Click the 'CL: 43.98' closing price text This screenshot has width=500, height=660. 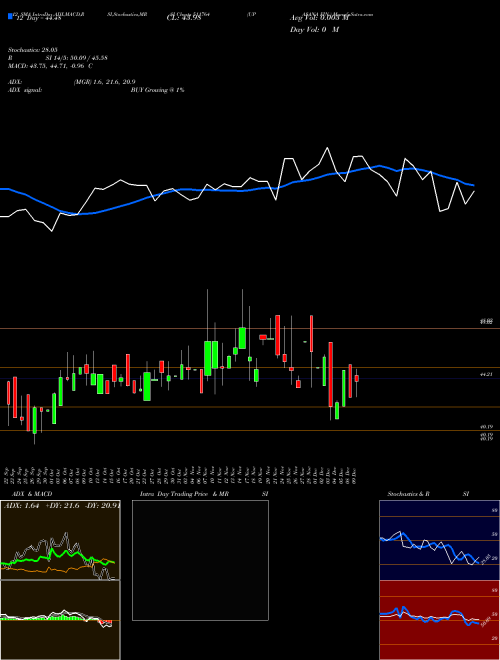click(184, 18)
